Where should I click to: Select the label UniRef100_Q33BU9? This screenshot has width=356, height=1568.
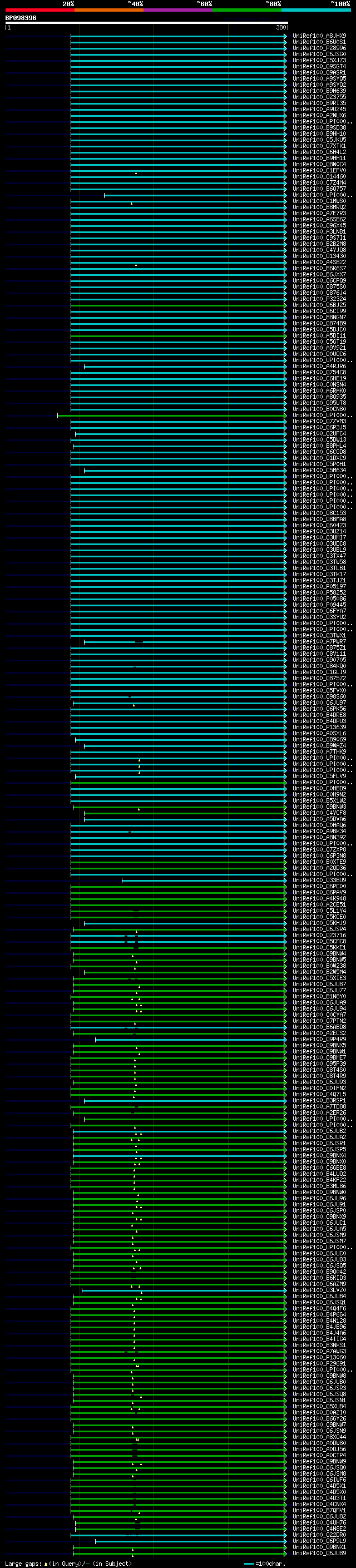(x=319, y=880)
